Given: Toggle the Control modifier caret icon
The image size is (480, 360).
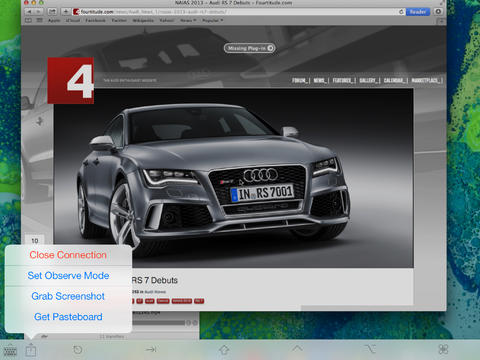Looking at the screenshot, I should tap(297, 349).
